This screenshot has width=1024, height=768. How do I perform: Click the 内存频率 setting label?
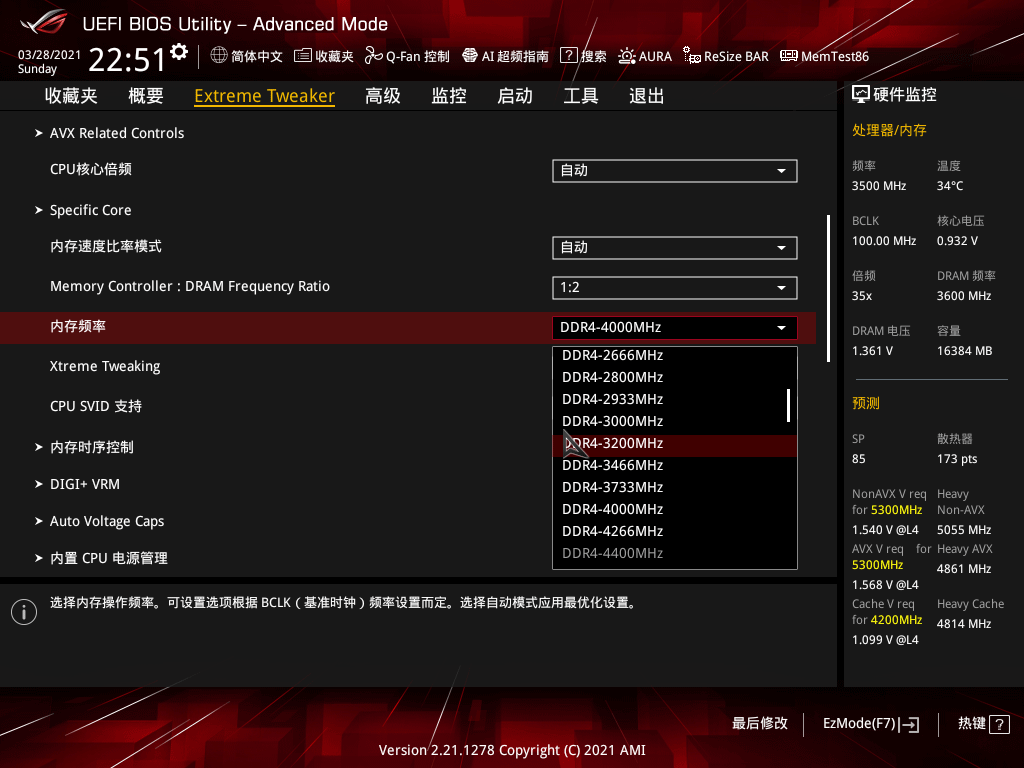pos(78,327)
